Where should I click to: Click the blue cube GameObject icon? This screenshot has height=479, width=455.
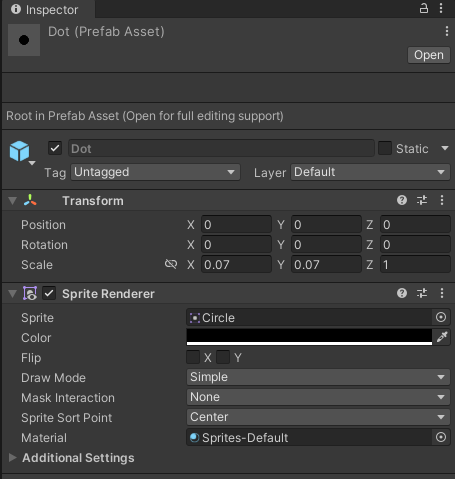tap(19, 151)
